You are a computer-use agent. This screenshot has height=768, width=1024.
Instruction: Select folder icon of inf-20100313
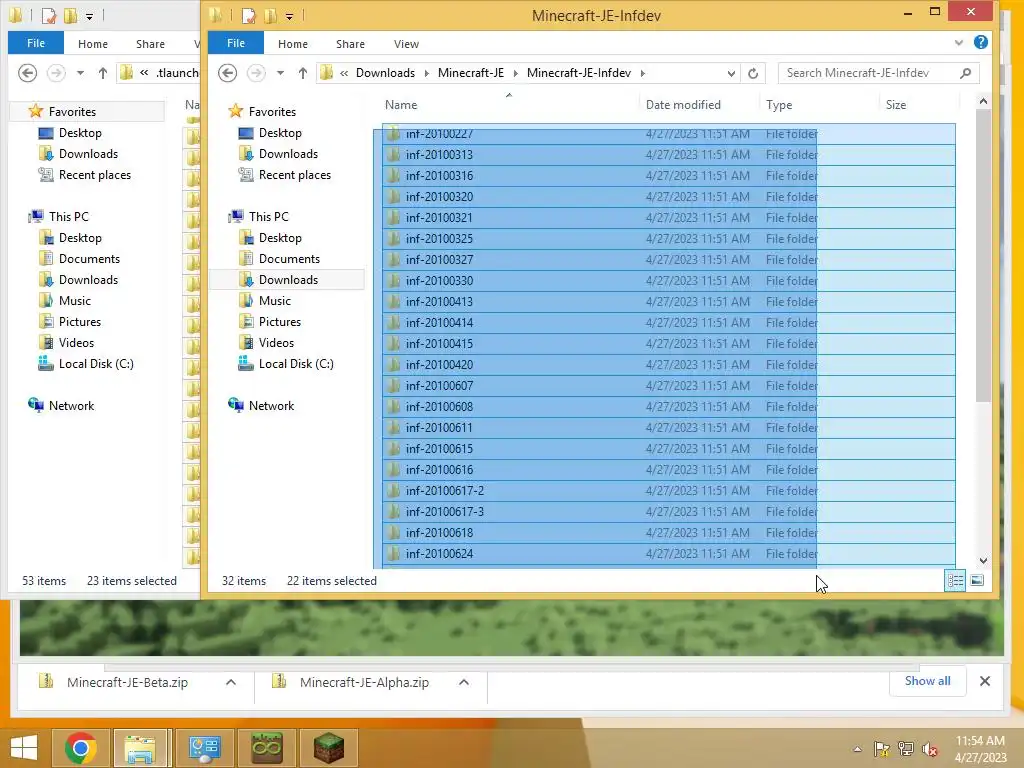pyautogui.click(x=392, y=154)
